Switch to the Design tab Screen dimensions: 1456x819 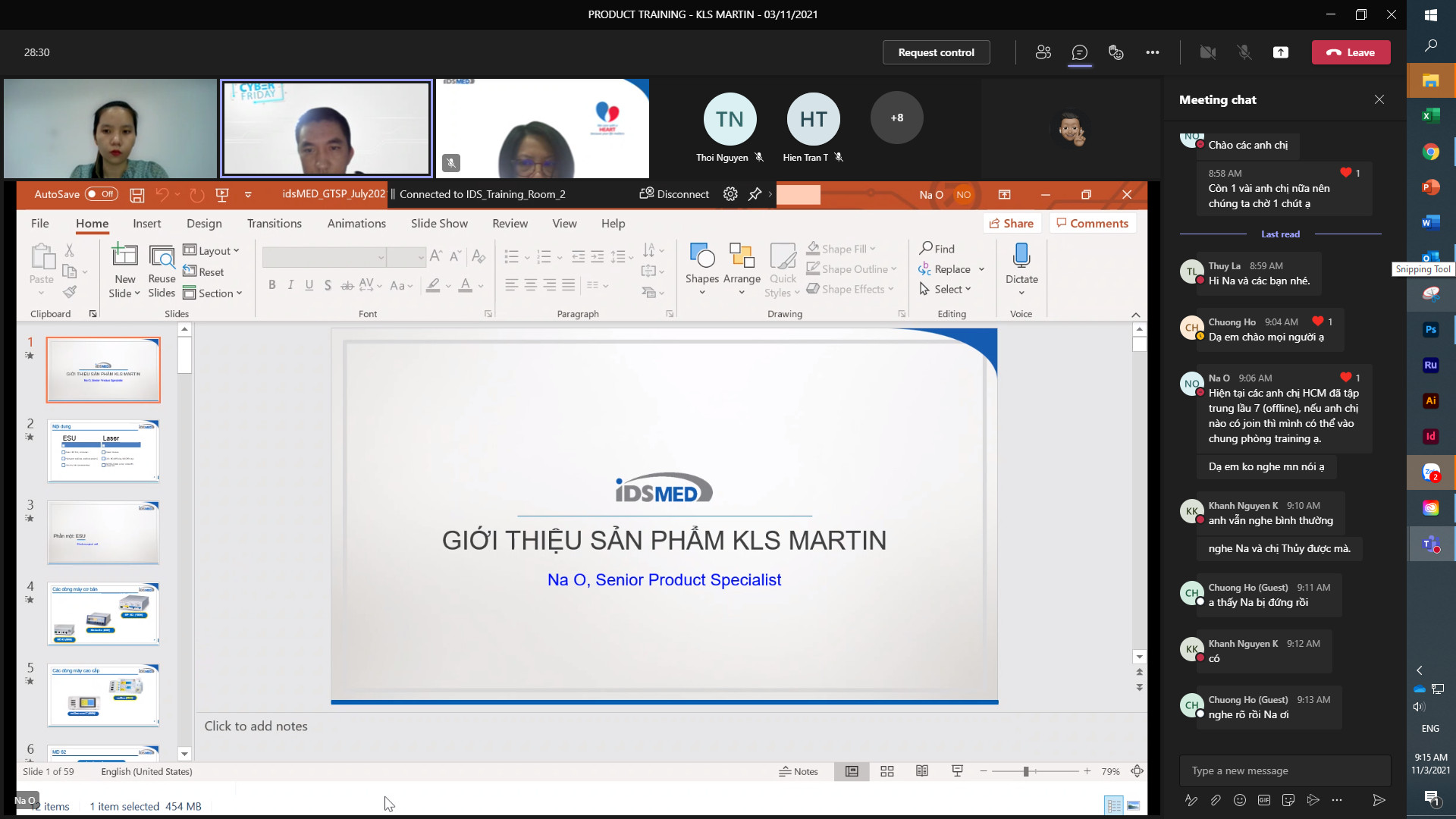click(x=204, y=223)
